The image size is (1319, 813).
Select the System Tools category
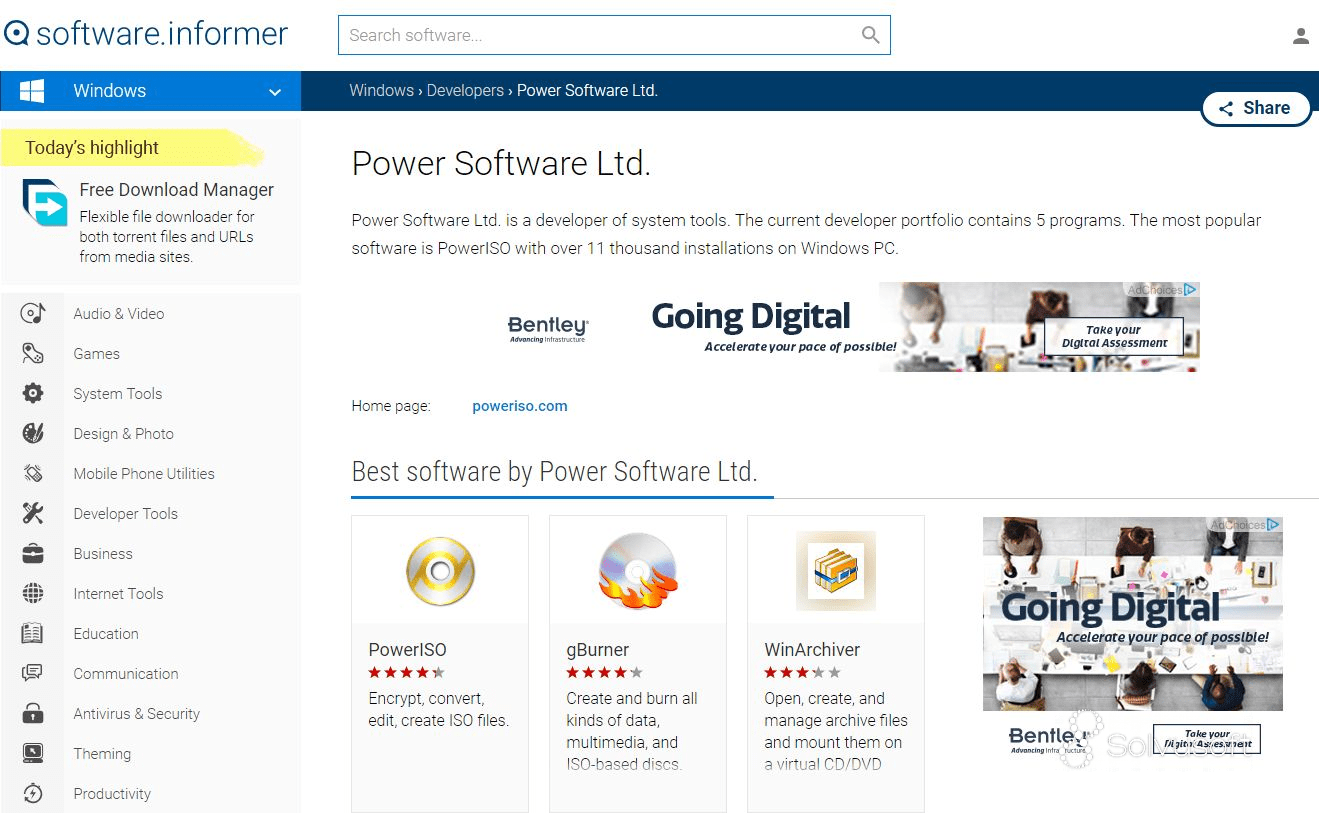(x=118, y=394)
